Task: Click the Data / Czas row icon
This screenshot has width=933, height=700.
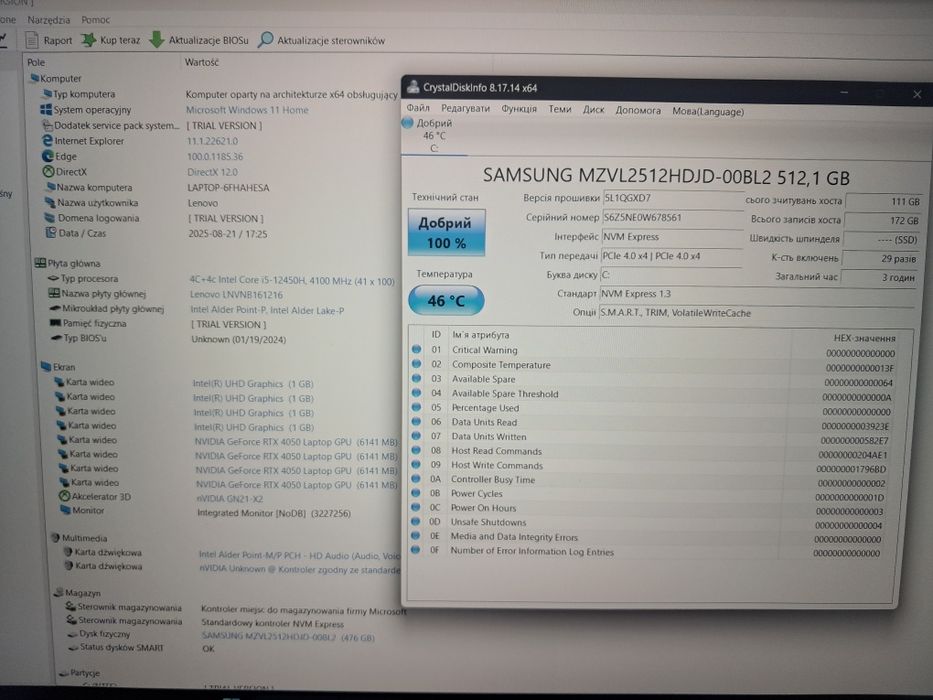Action: pyautogui.click(x=51, y=233)
